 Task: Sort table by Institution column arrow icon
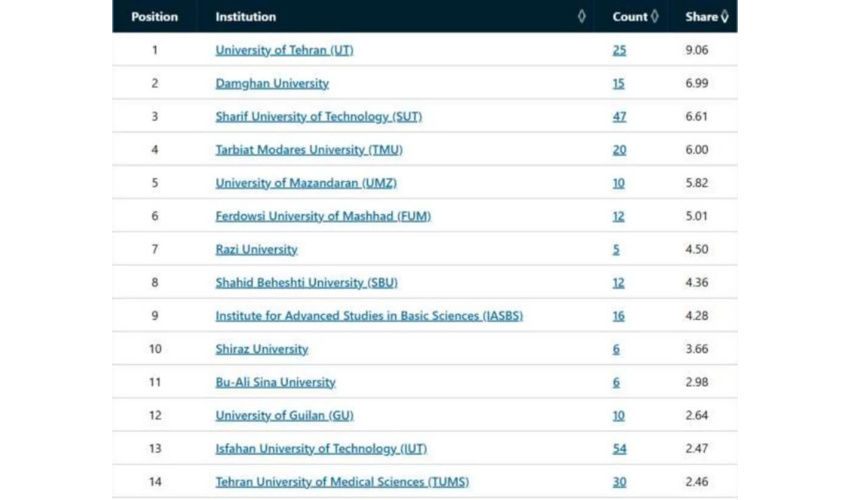point(582,16)
